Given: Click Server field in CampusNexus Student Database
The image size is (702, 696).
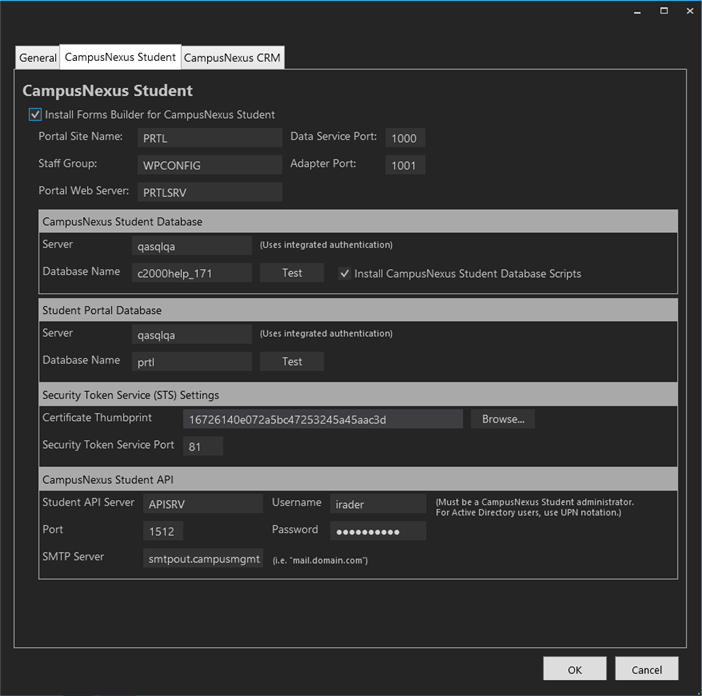Looking at the screenshot, I should pos(192,246).
